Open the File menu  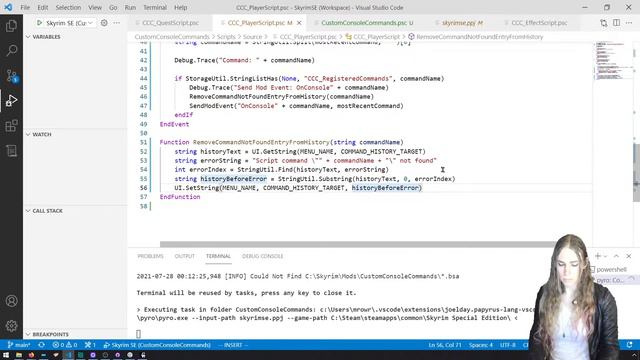(25, 7)
